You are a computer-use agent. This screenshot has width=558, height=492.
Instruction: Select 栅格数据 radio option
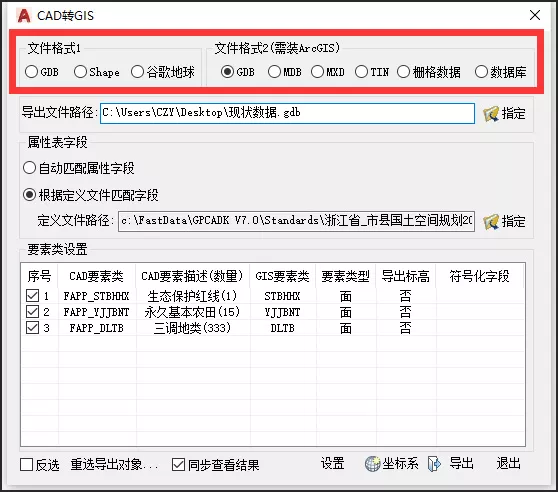[403, 72]
